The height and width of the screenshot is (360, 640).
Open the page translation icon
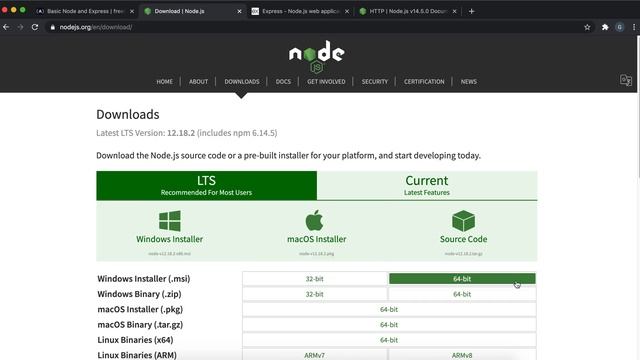626,80
